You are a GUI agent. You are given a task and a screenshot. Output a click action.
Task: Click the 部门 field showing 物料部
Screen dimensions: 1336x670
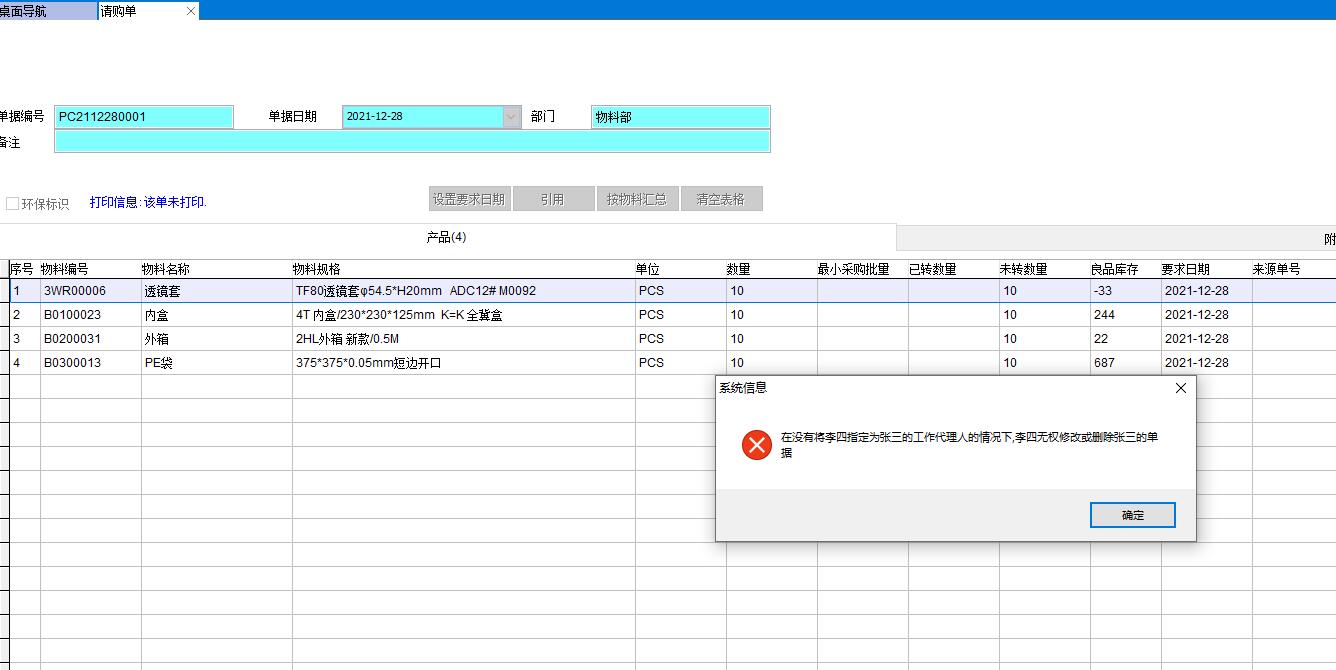pyautogui.click(x=680, y=116)
